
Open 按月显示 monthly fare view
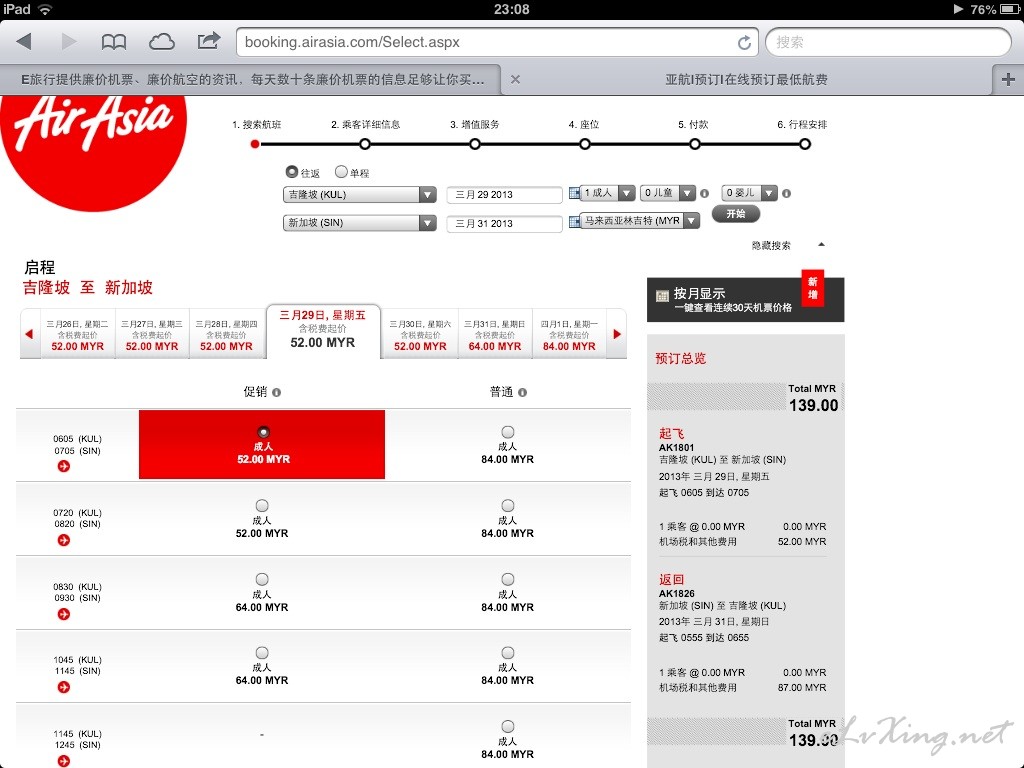pyautogui.click(x=745, y=300)
